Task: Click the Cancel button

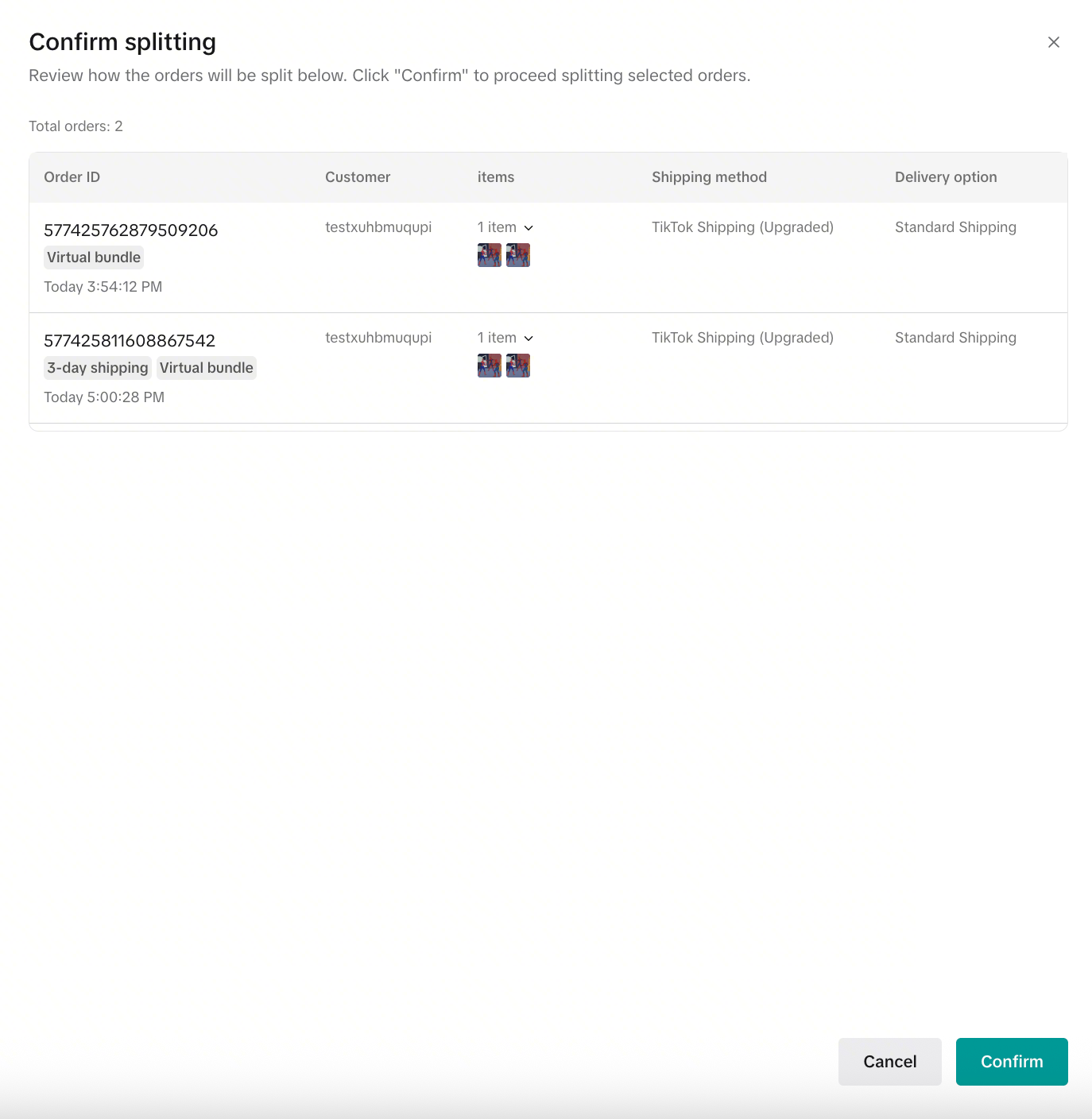Action: 890,1062
